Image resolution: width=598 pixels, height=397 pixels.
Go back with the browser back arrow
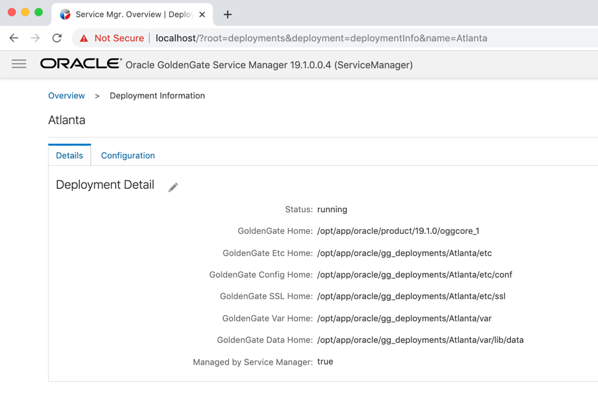[x=14, y=38]
